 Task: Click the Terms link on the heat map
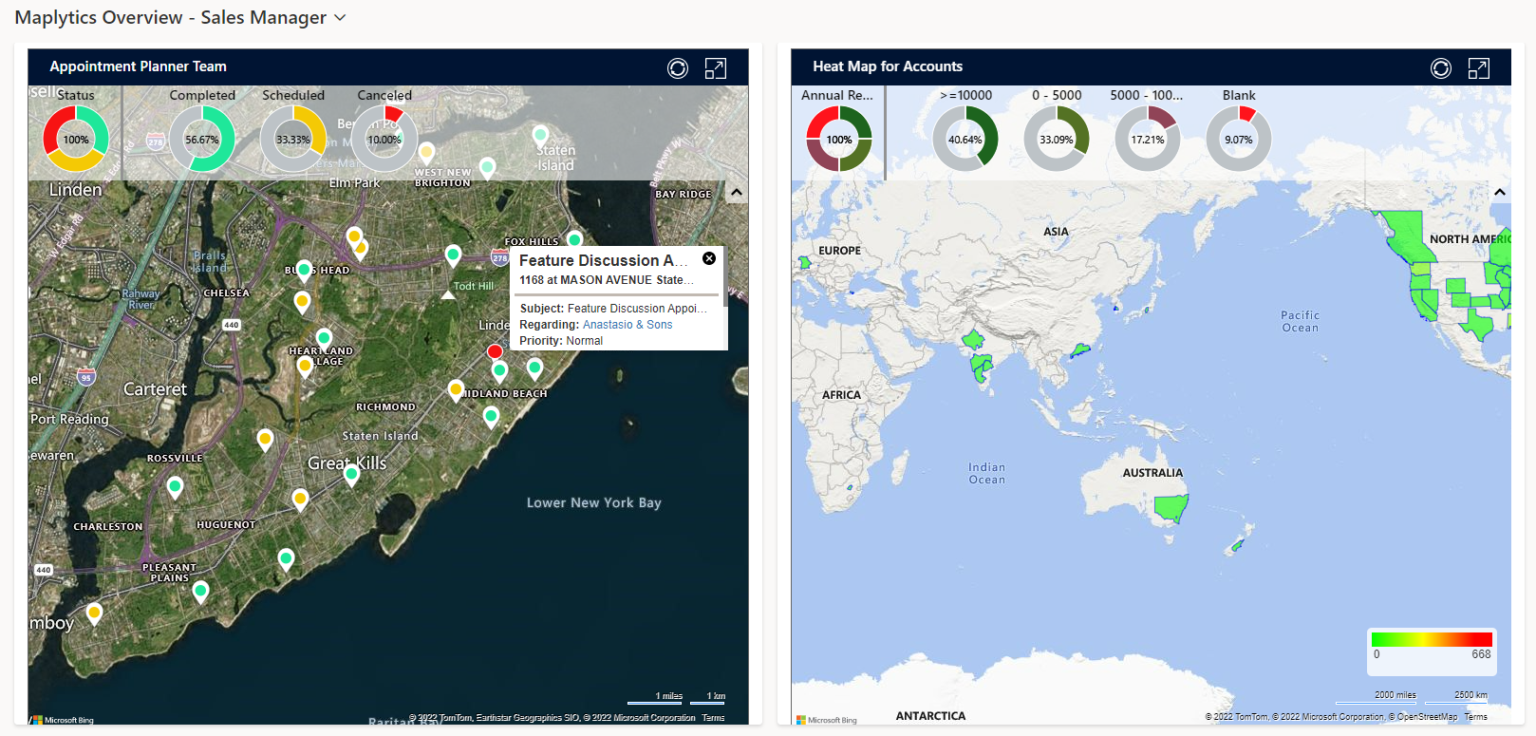1476,716
